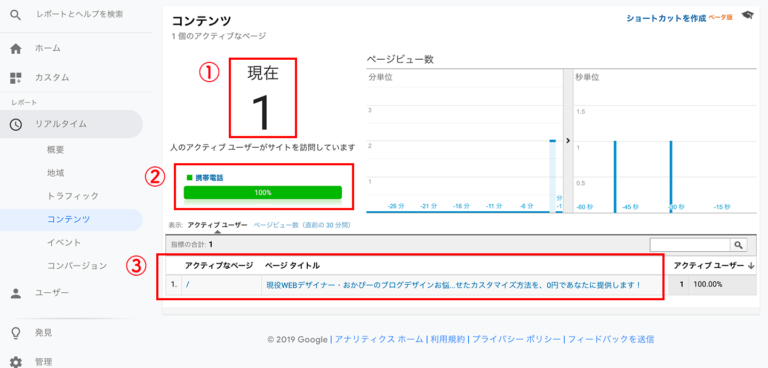This screenshot has height=368, width=768.
Task: Click the search magnifier icon in sidebar
Action: tap(16, 15)
